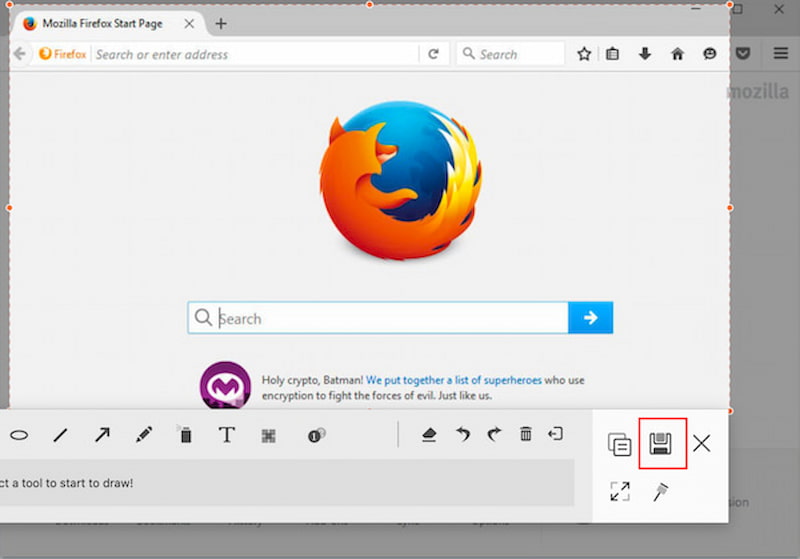
Task: Submit search with blue arrow button
Action: coord(591,318)
